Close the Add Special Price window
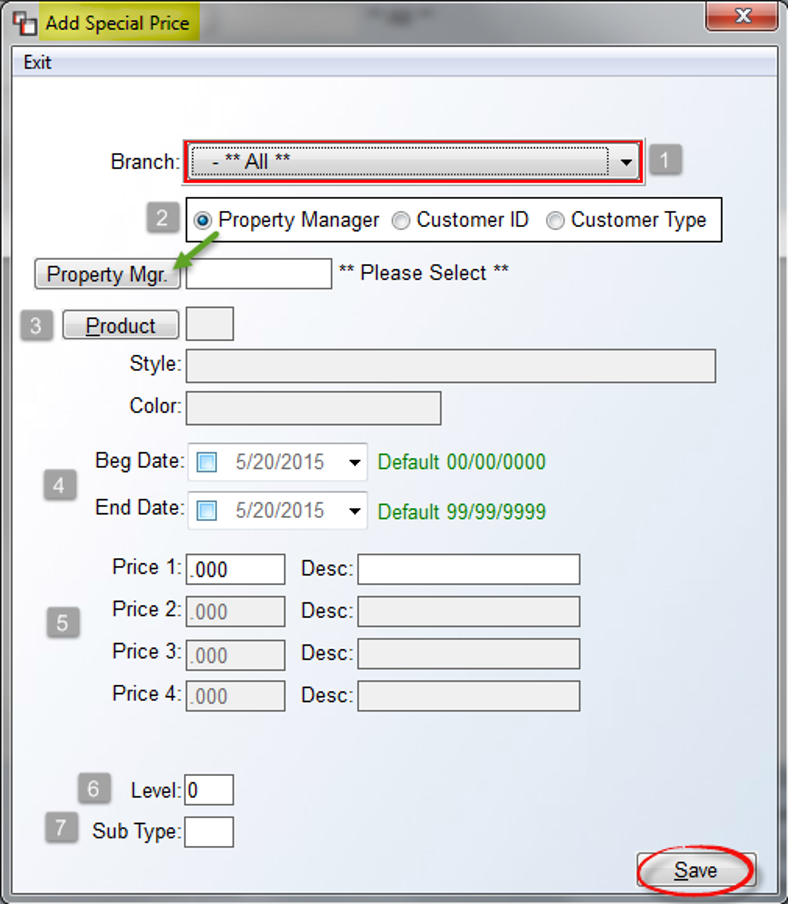 tap(742, 16)
